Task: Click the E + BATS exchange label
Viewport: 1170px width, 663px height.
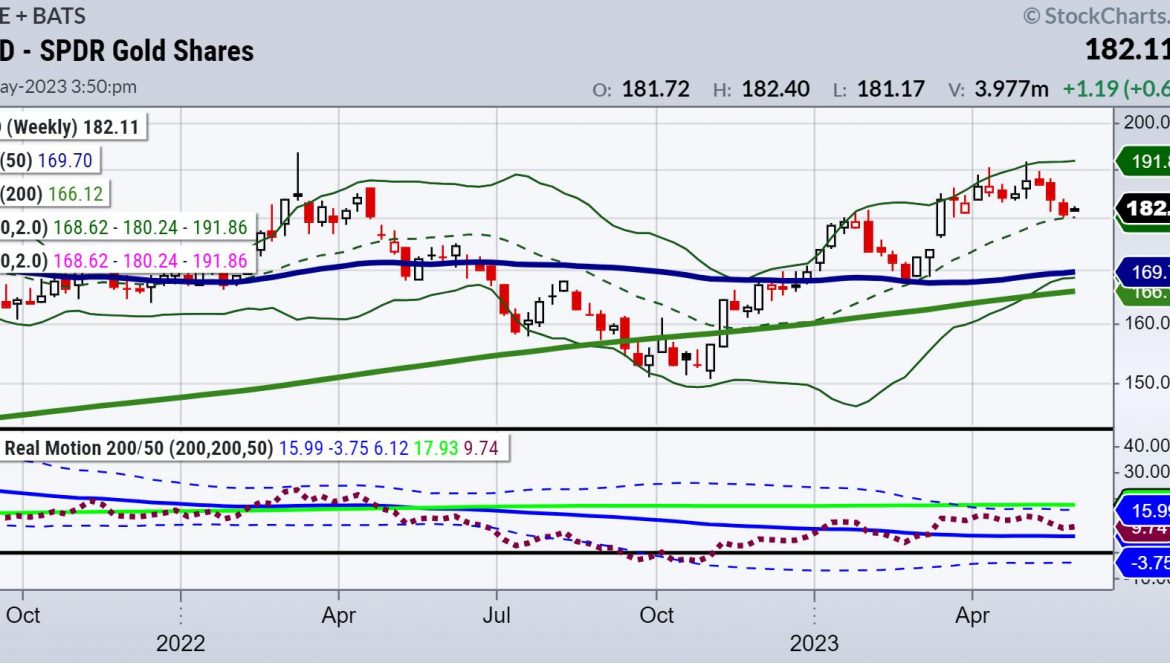Action: click(43, 16)
